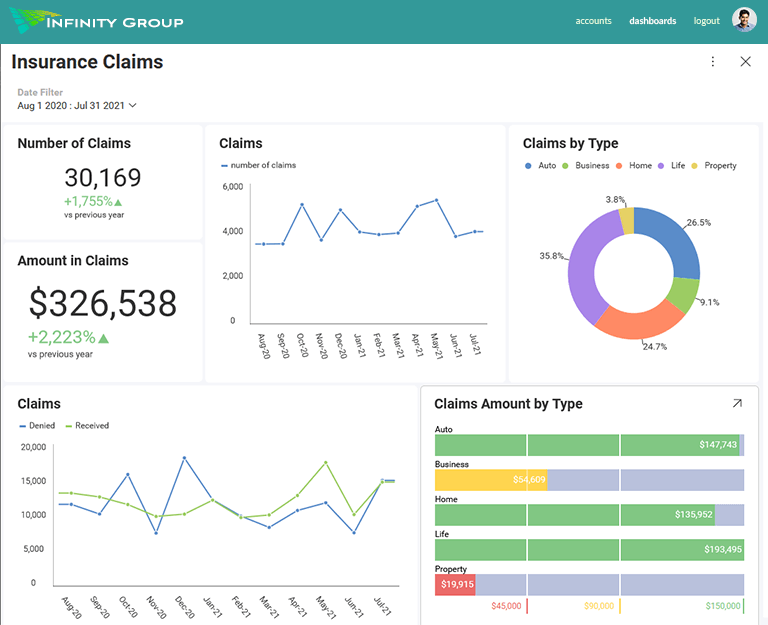
Task: Toggle the number of claims legend
Action: [x=258, y=166]
